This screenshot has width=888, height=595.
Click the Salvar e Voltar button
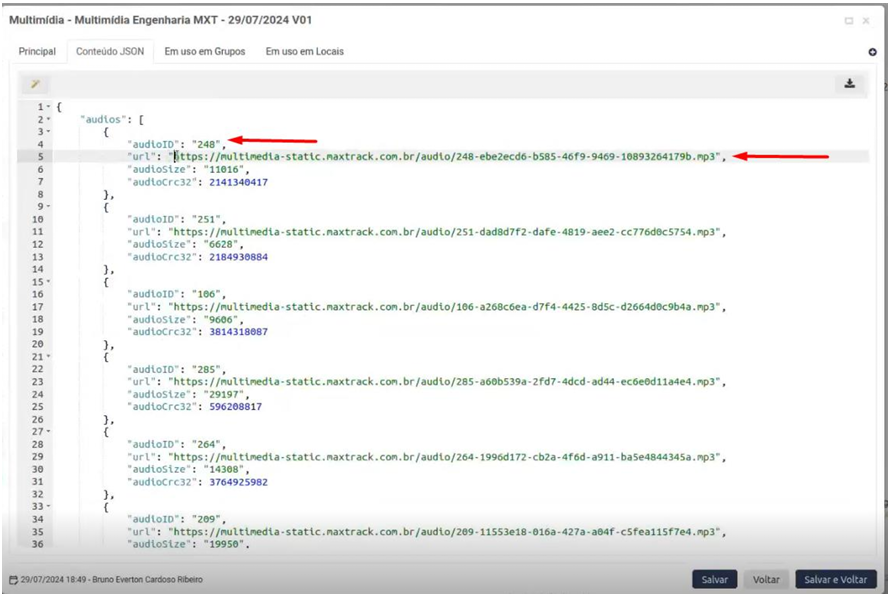(835, 579)
